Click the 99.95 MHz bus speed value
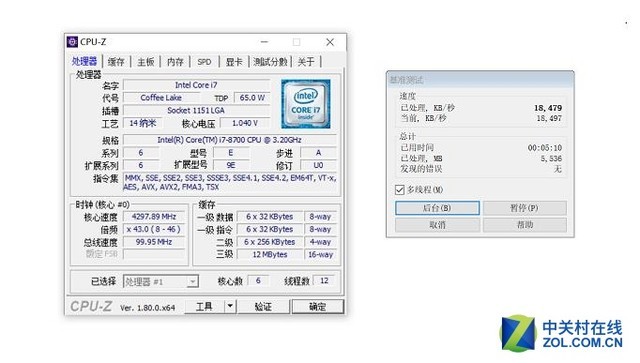 [x=154, y=242]
